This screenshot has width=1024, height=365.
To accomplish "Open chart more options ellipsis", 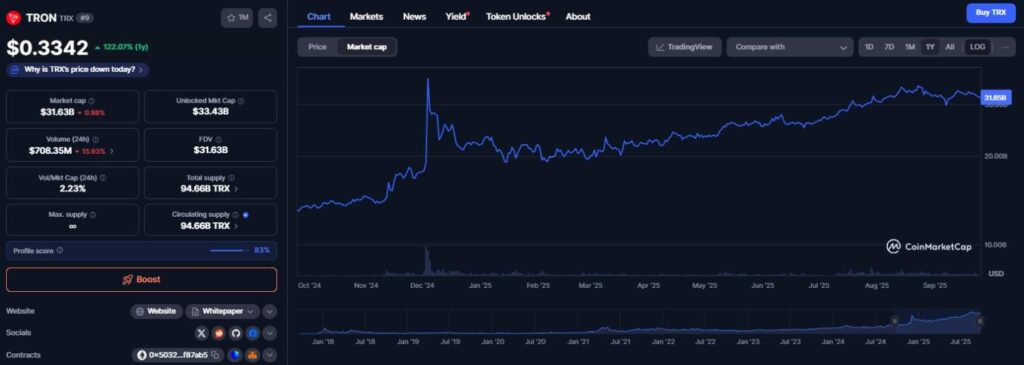I will (x=1004, y=47).
